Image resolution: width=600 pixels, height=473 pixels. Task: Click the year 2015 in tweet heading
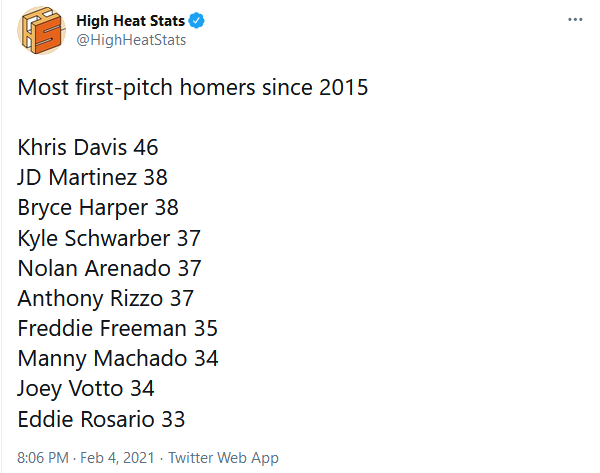pyautogui.click(x=344, y=87)
